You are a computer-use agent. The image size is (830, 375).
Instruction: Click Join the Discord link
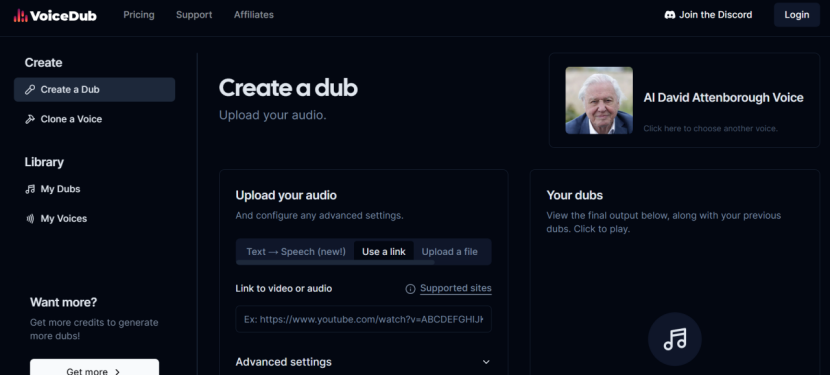point(708,15)
